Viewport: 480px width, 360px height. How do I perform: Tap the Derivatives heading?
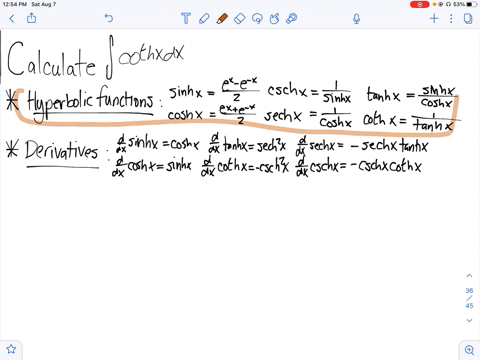62,151
